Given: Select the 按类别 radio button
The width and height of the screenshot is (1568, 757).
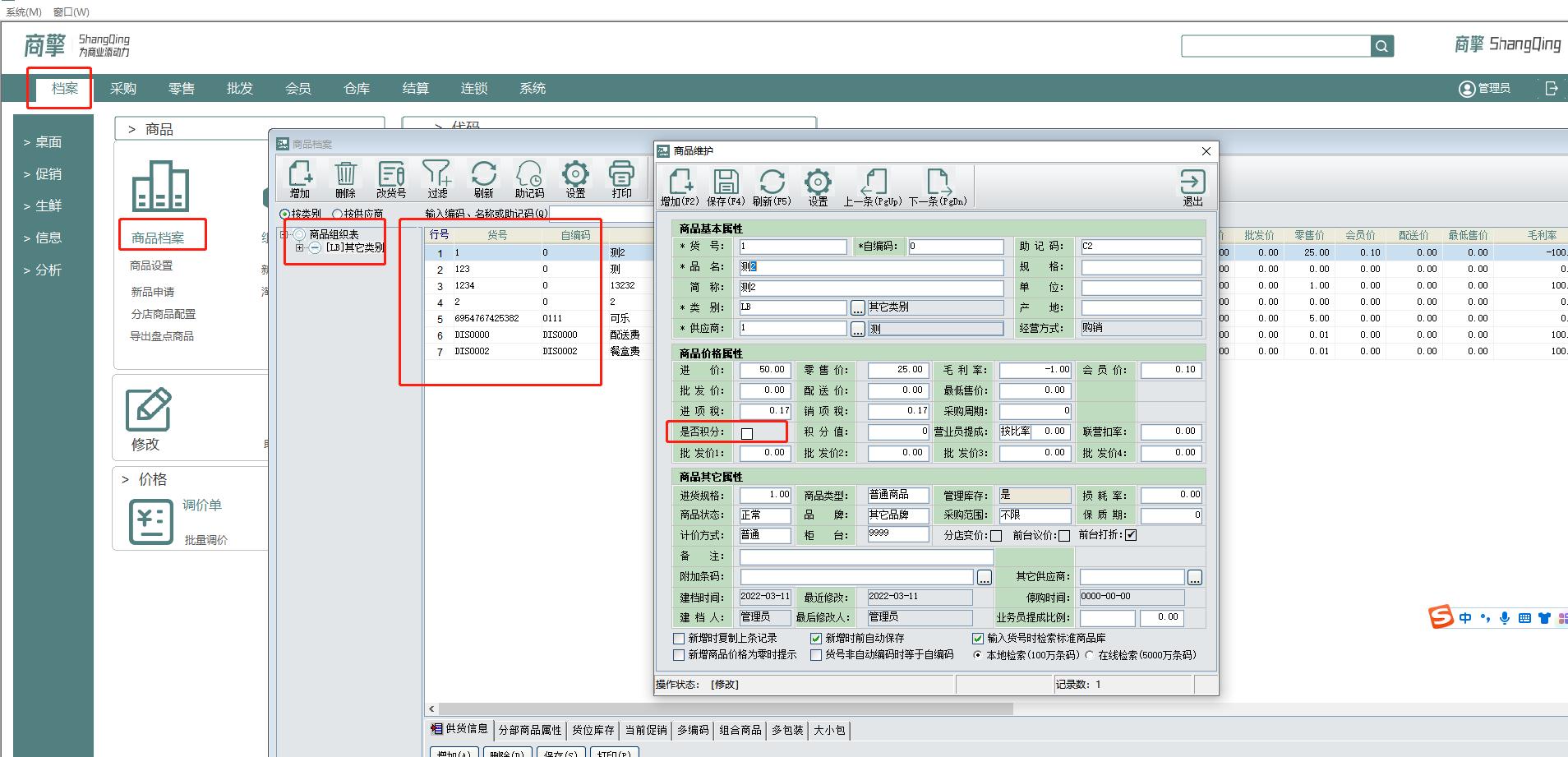Looking at the screenshot, I should 285,214.
